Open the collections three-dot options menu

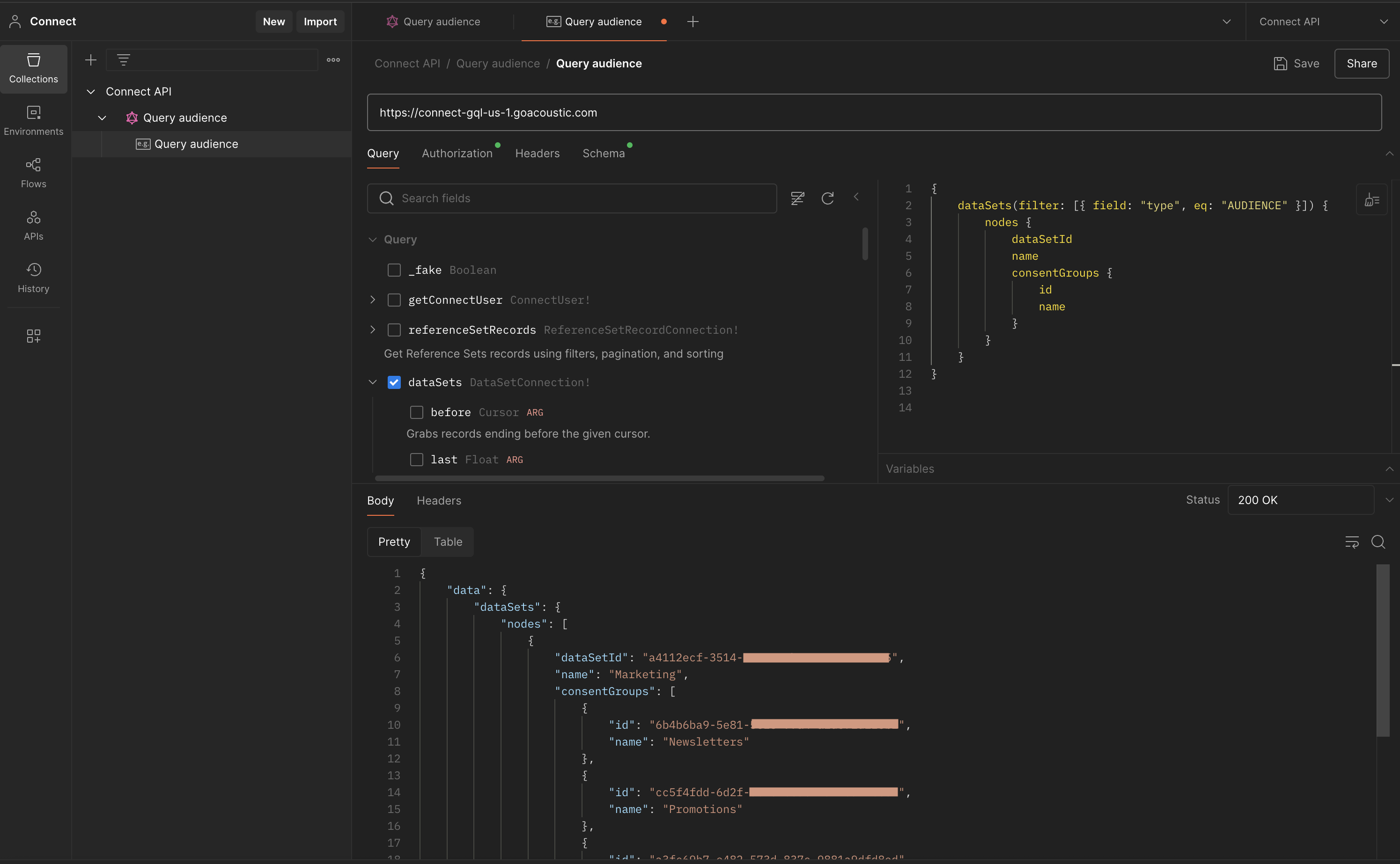(x=333, y=60)
